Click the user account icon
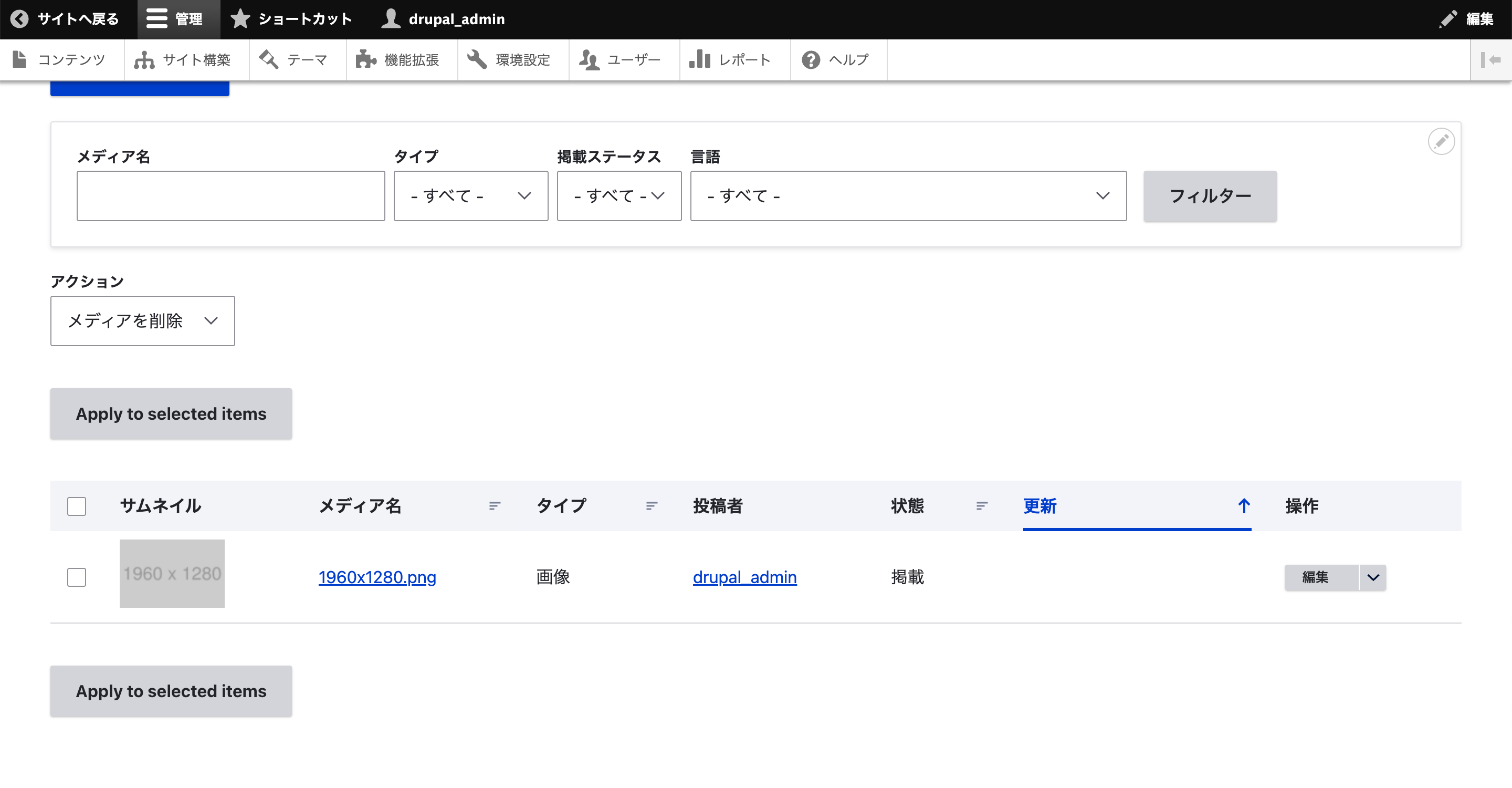Viewport: 1512px width, 788px height. point(392,19)
